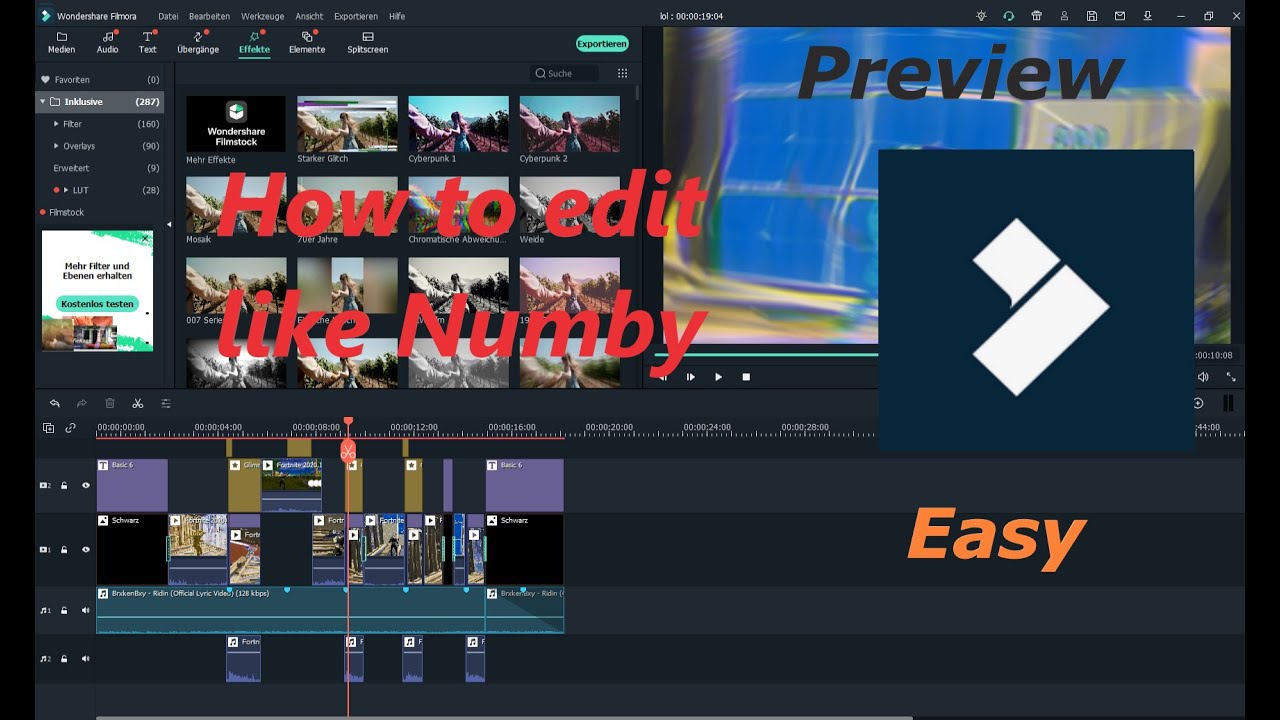Click the Suche search field
This screenshot has width=1280, height=720.
565,73
